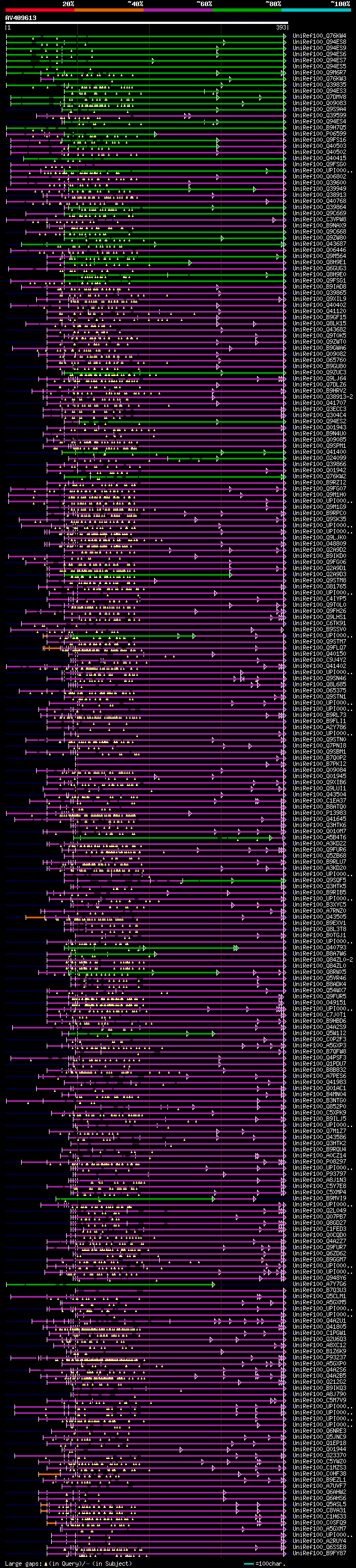Viewport: 356px width, 1568px height.
Task: Click the query end position 393
Action: click(x=281, y=27)
